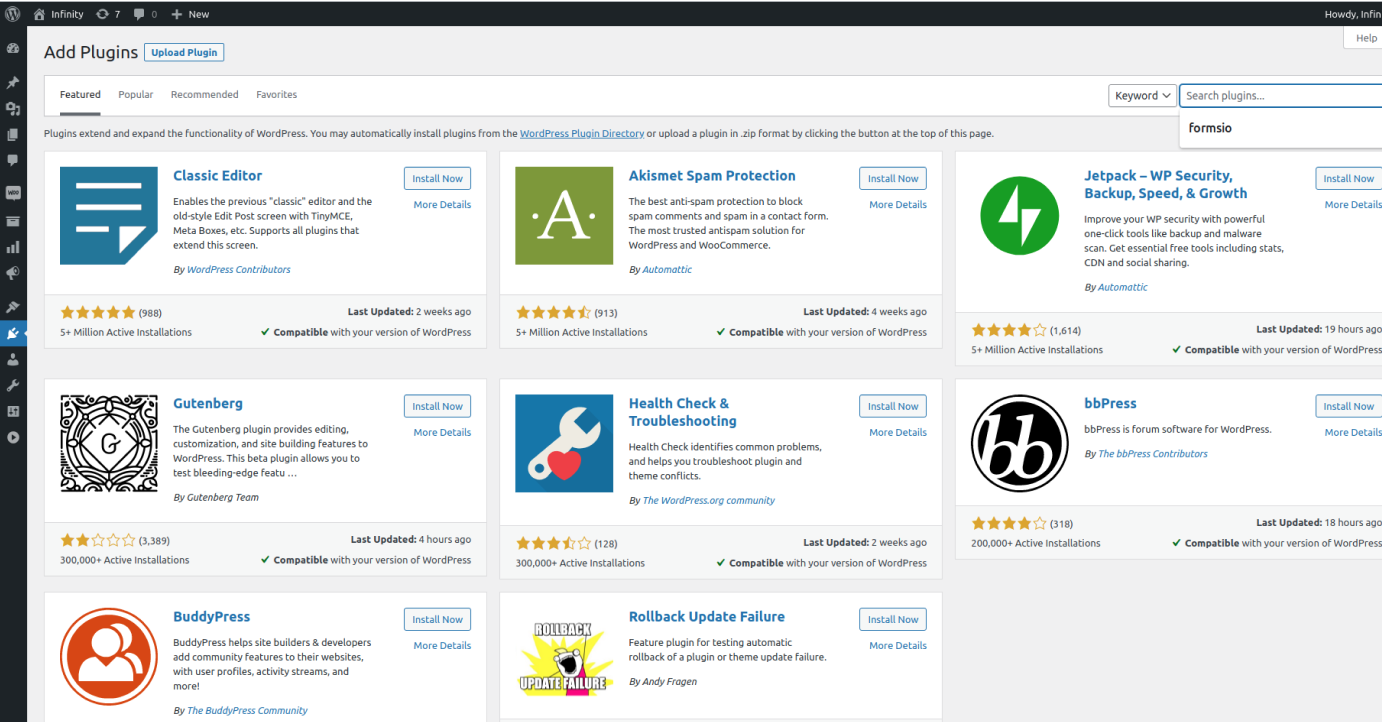This screenshot has height=722, width=1382.
Task: Install the BuddyPress plugin
Action: 437,619
